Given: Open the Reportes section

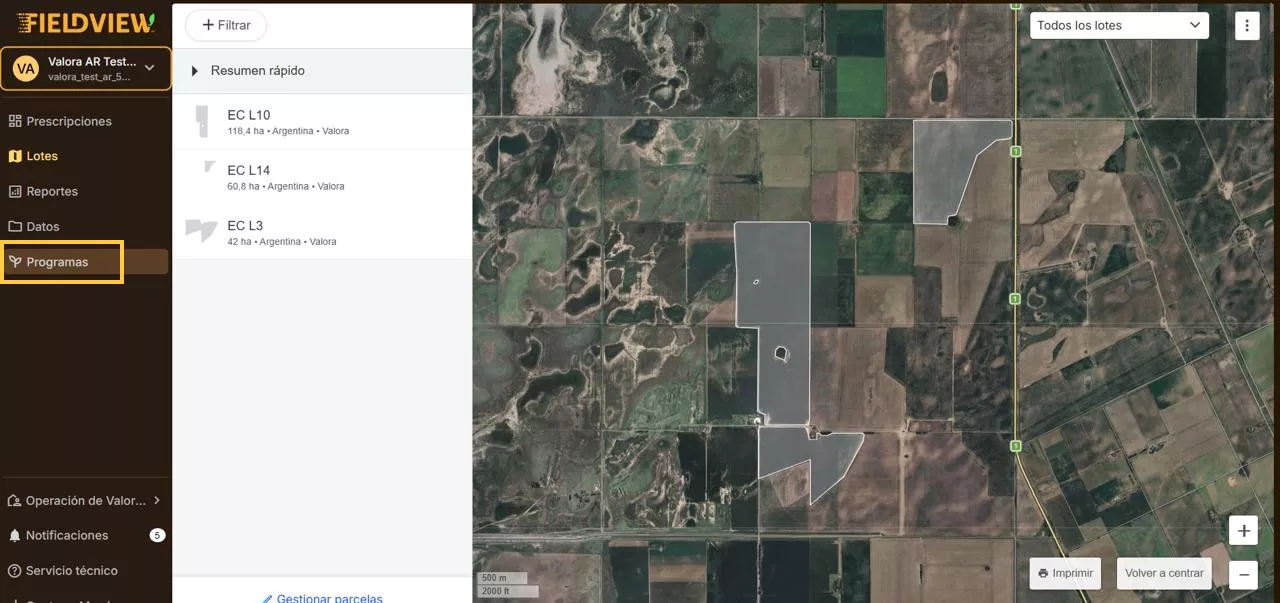Looking at the screenshot, I should point(51,191).
